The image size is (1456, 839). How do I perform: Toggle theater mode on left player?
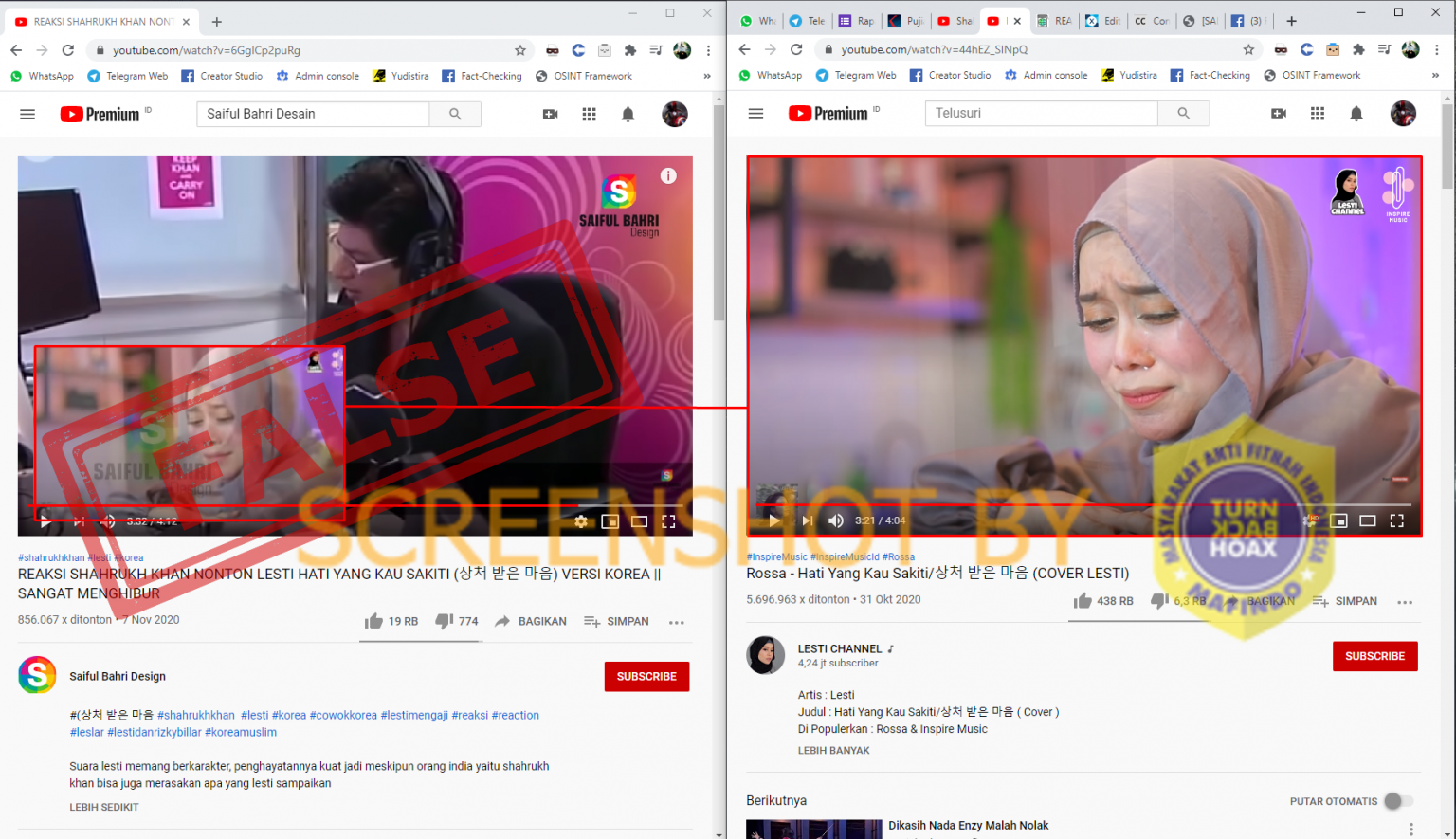(639, 521)
